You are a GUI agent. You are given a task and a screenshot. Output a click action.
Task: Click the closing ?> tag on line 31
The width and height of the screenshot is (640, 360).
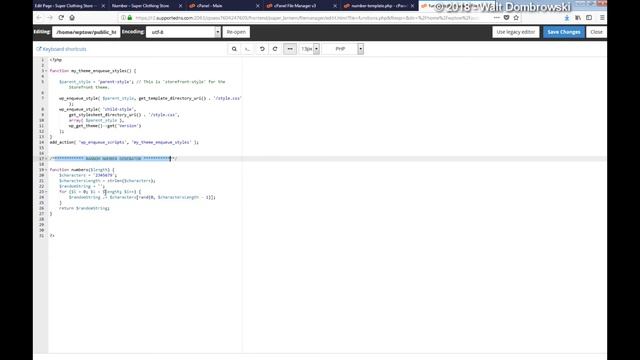click(52, 236)
